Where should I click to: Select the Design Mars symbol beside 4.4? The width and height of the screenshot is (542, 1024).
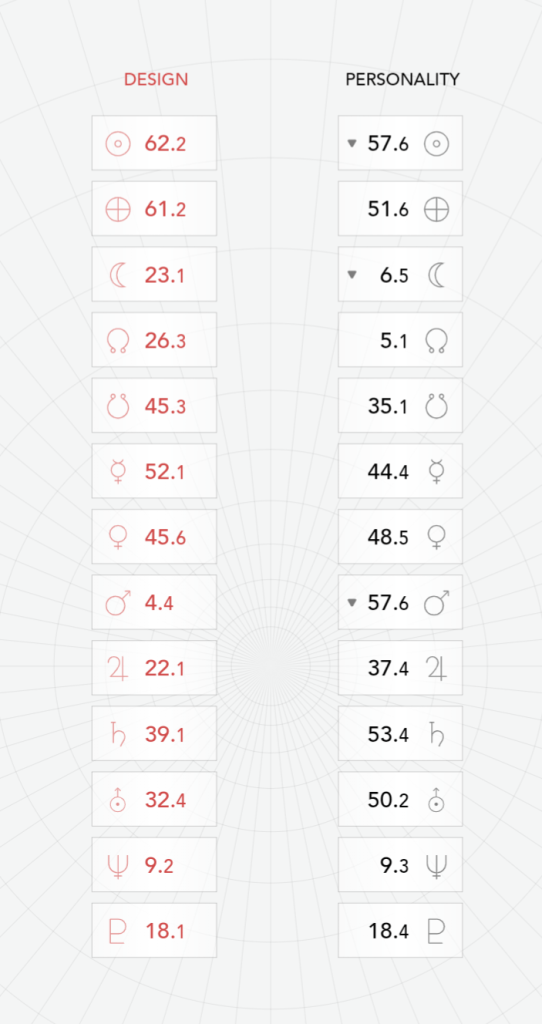pyautogui.click(x=118, y=602)
